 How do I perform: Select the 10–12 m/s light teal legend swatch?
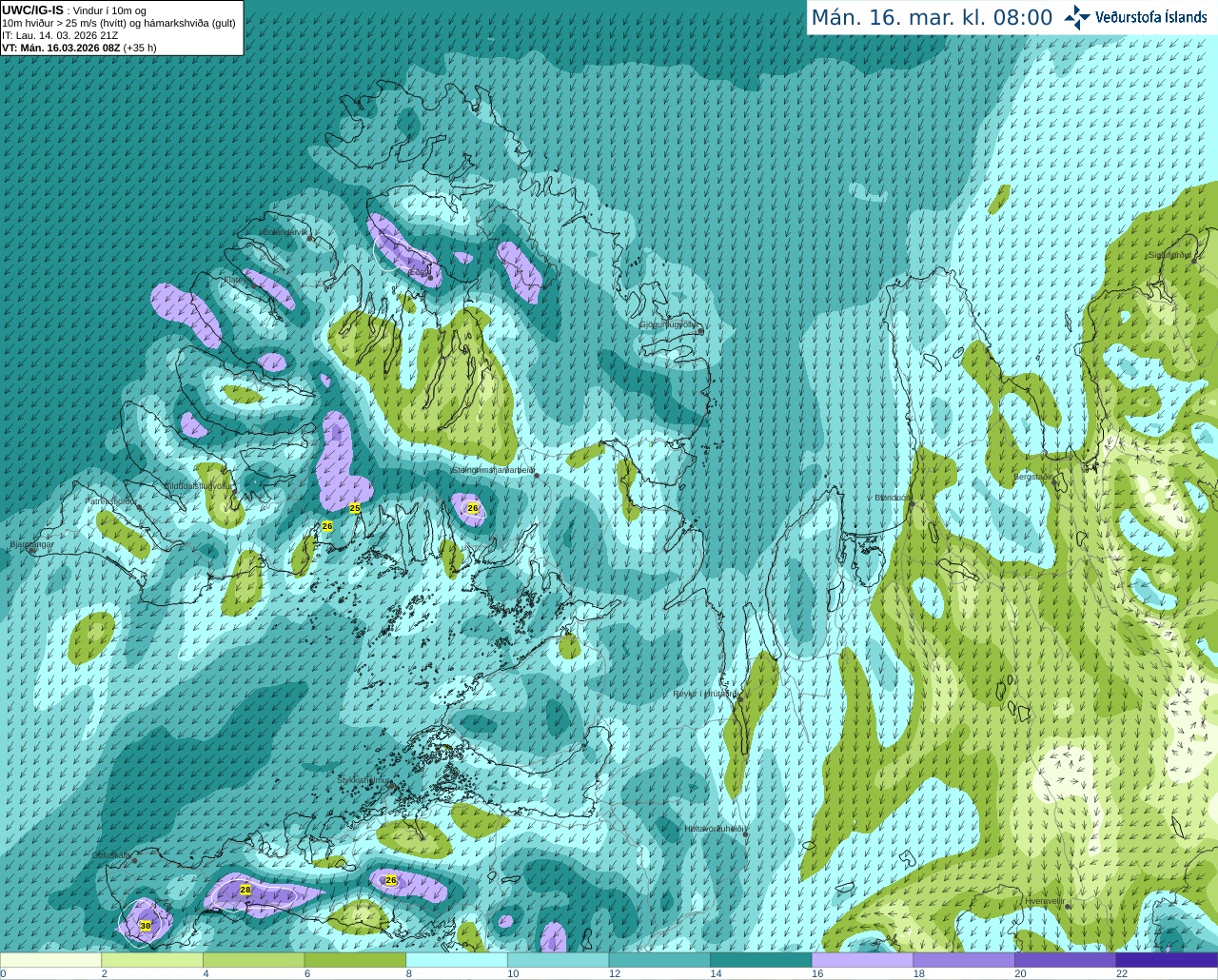(x=559, y=960)
